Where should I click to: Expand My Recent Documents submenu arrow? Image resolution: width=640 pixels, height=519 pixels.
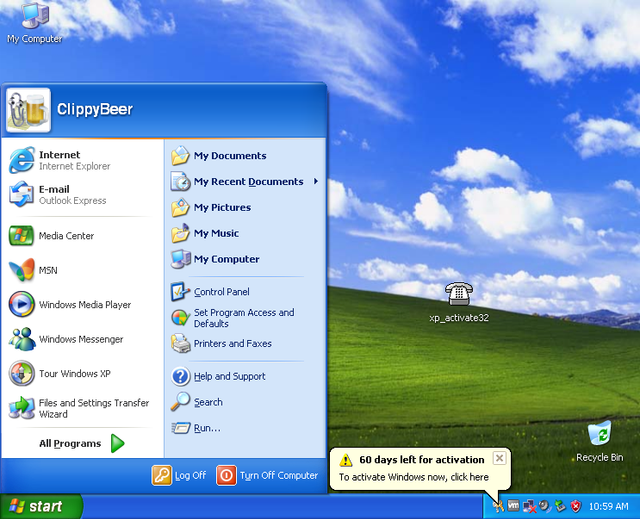pos(316,181)
